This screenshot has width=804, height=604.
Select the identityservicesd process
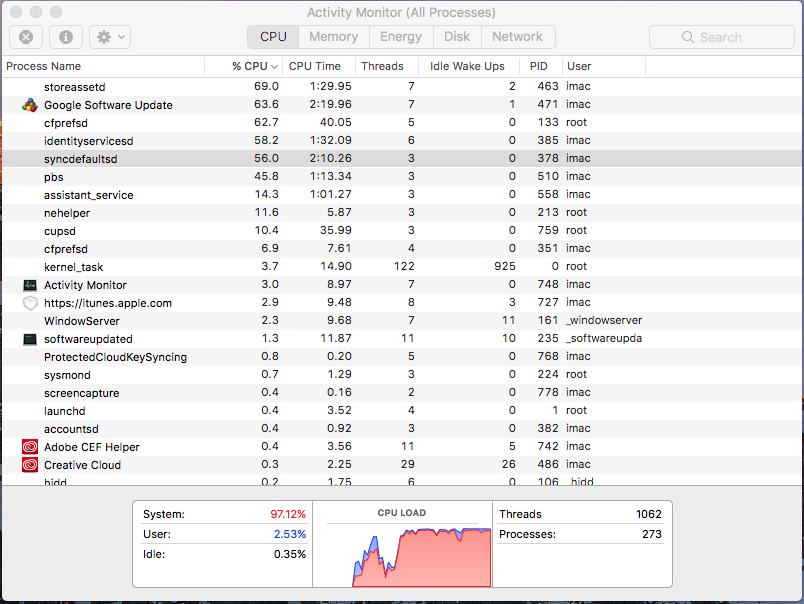click(x=403, y=140)
